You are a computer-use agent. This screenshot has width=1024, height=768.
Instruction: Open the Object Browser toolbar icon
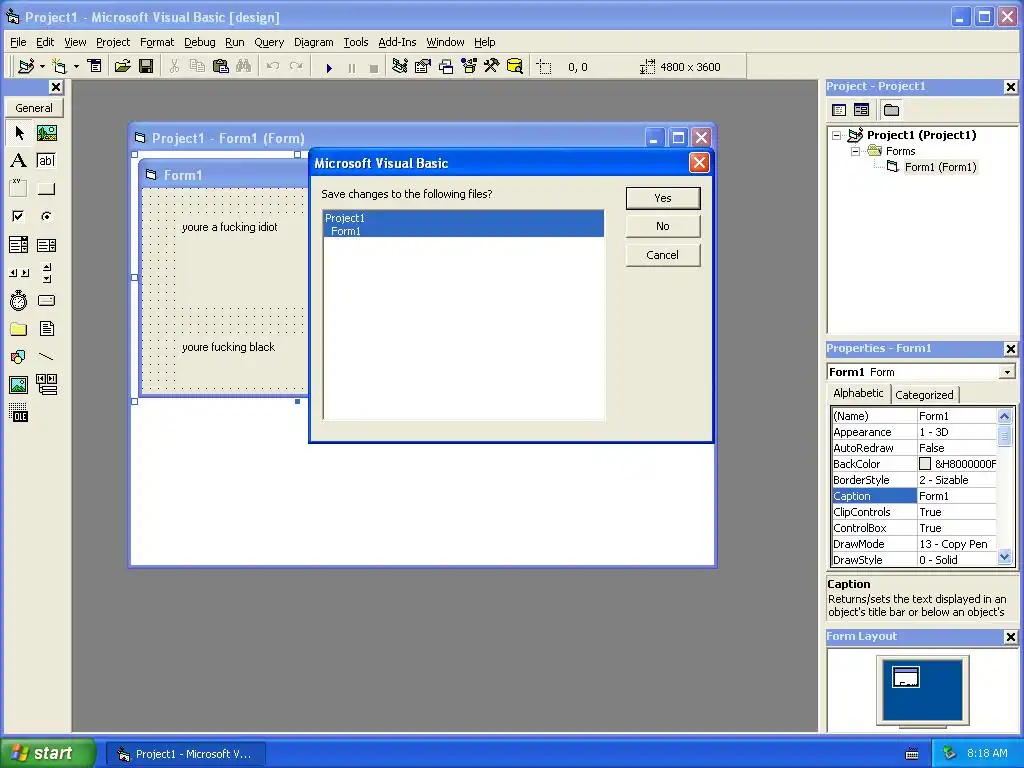tap(469, 67)
